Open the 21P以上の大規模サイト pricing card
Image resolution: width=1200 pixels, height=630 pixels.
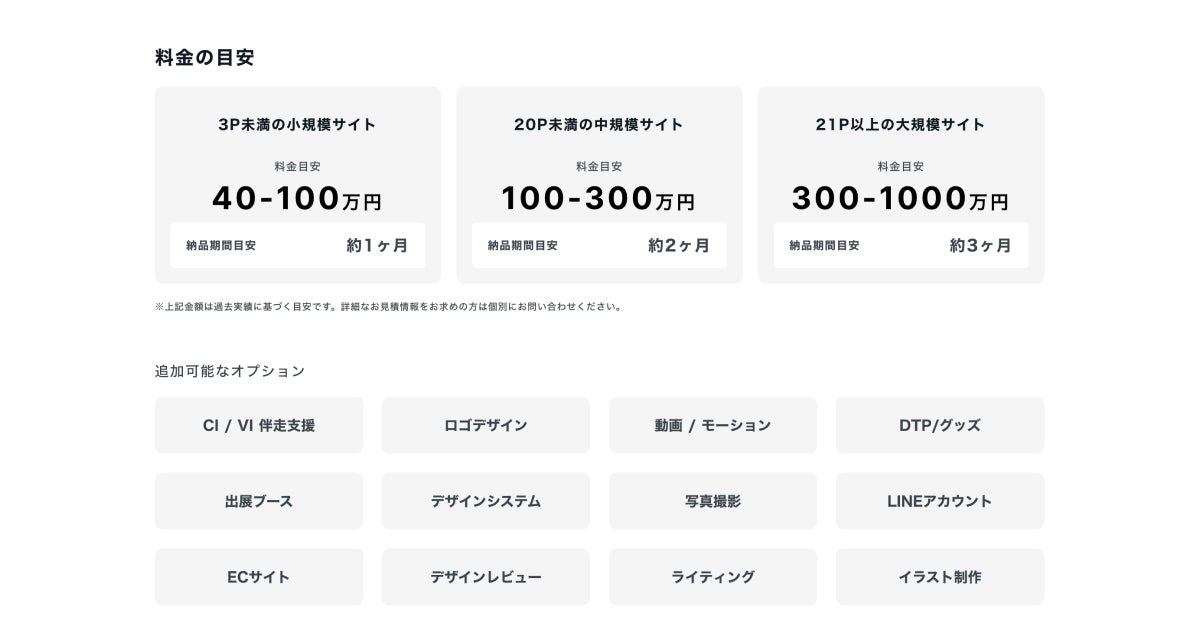[901, 125]
